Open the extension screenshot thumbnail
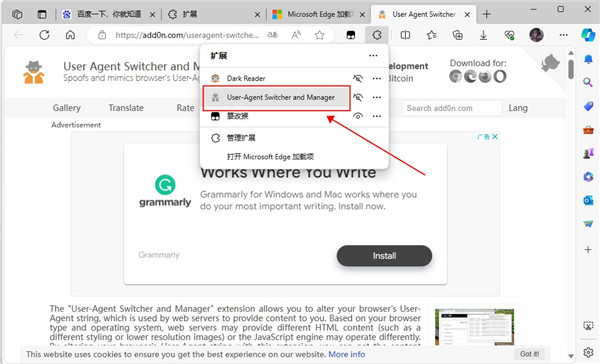 [x=474, y=327]
